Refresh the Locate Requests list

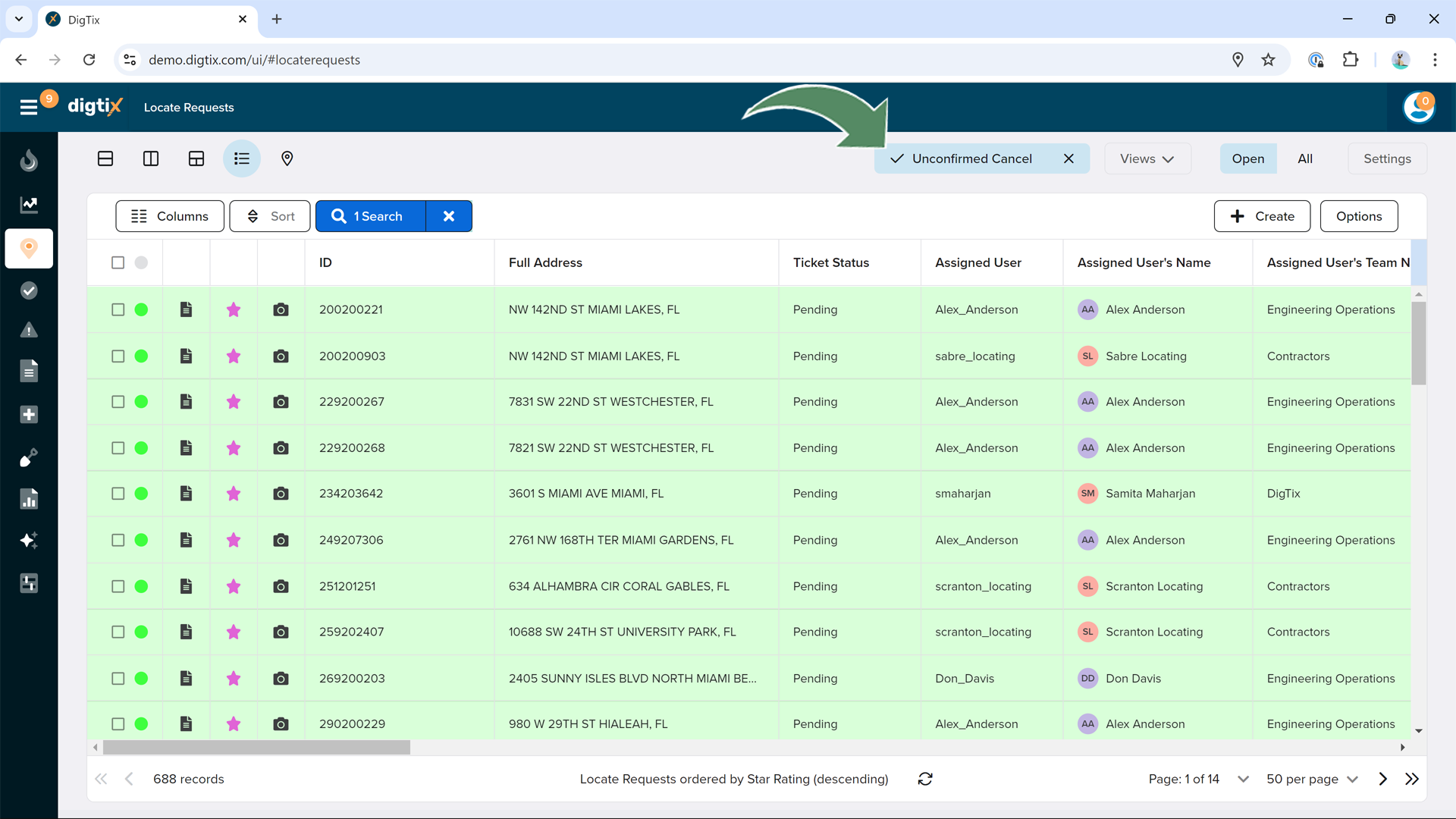[x=924, y=779]
